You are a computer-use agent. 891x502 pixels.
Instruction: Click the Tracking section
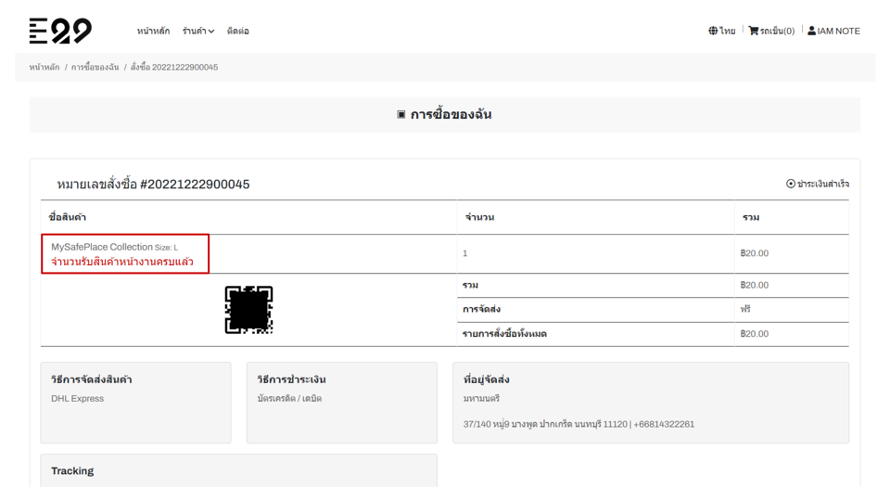click(x=239, y=470)
